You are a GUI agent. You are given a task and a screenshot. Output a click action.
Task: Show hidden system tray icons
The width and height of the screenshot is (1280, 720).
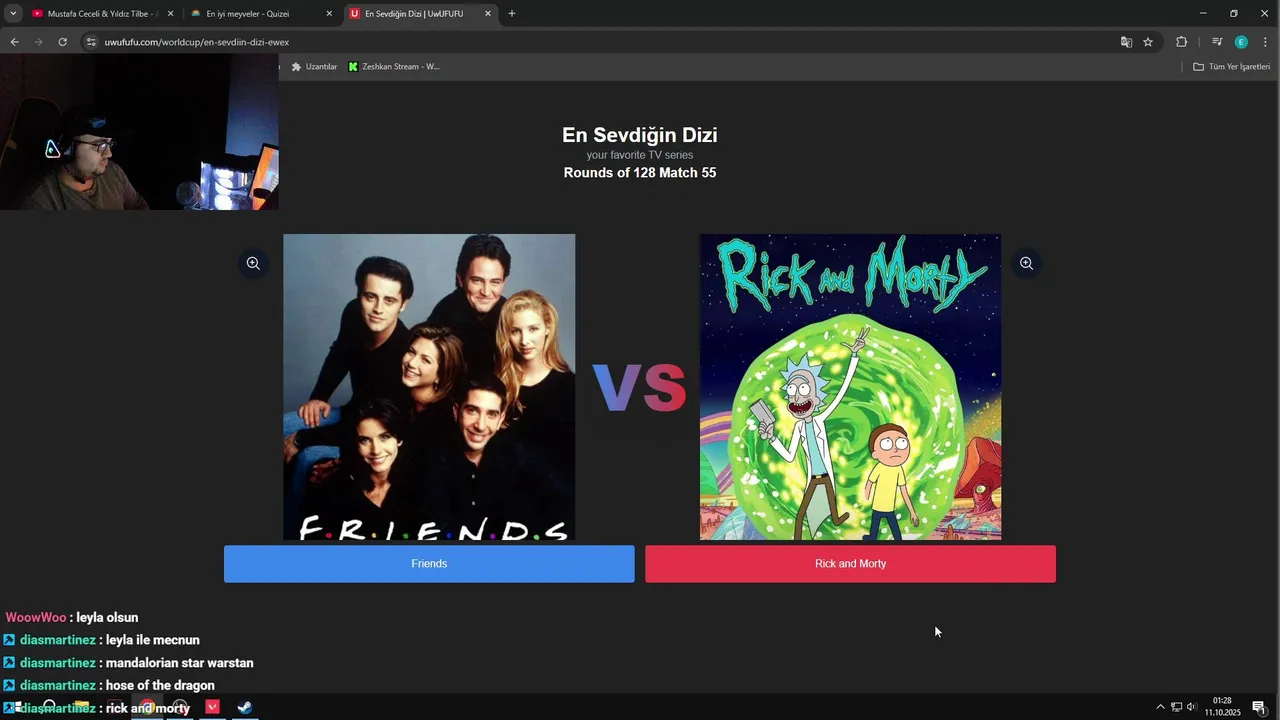pos(1160,707)
